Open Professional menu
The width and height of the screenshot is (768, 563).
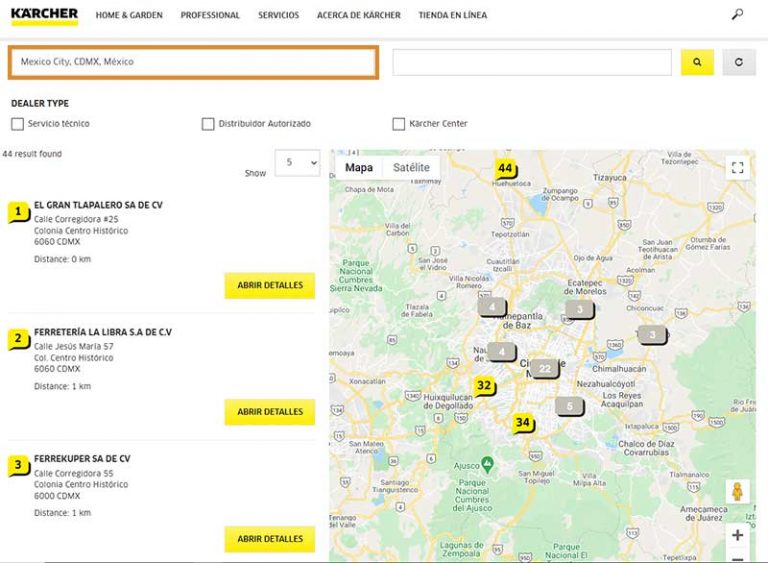pyautogui.click(x=210, y=15)
